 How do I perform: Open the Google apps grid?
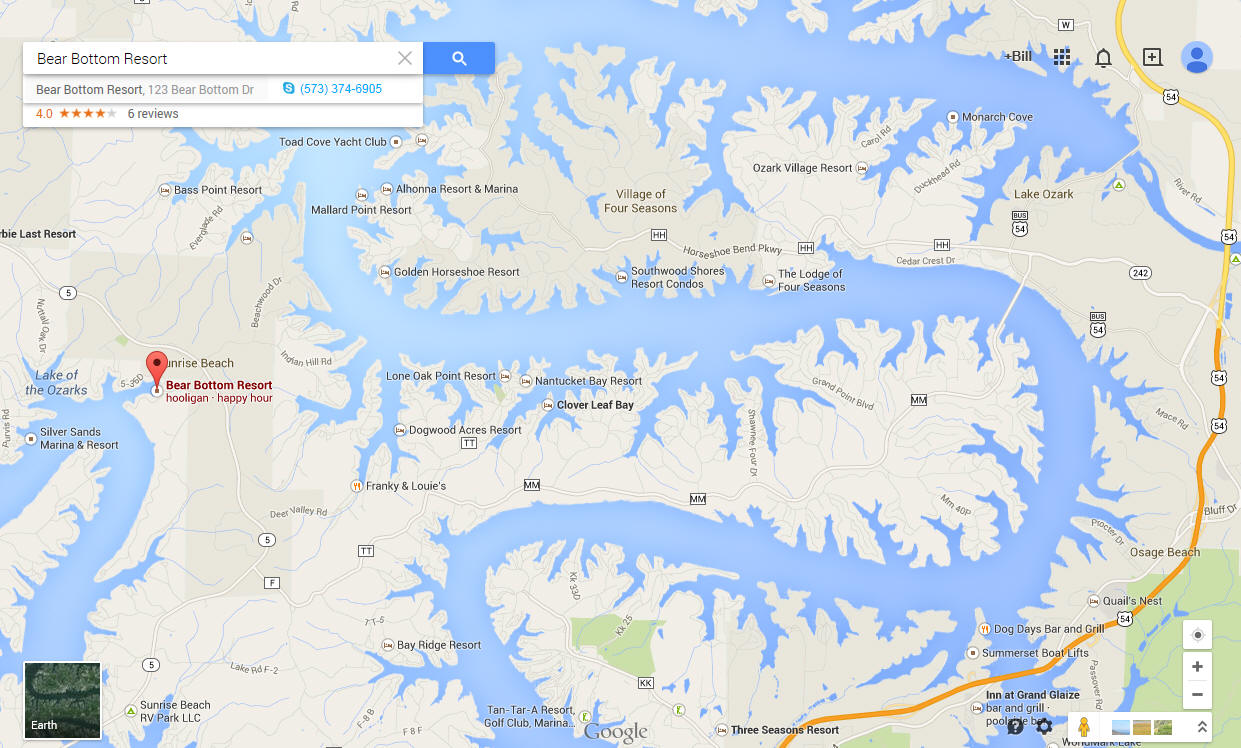(x=1062, y=57)
